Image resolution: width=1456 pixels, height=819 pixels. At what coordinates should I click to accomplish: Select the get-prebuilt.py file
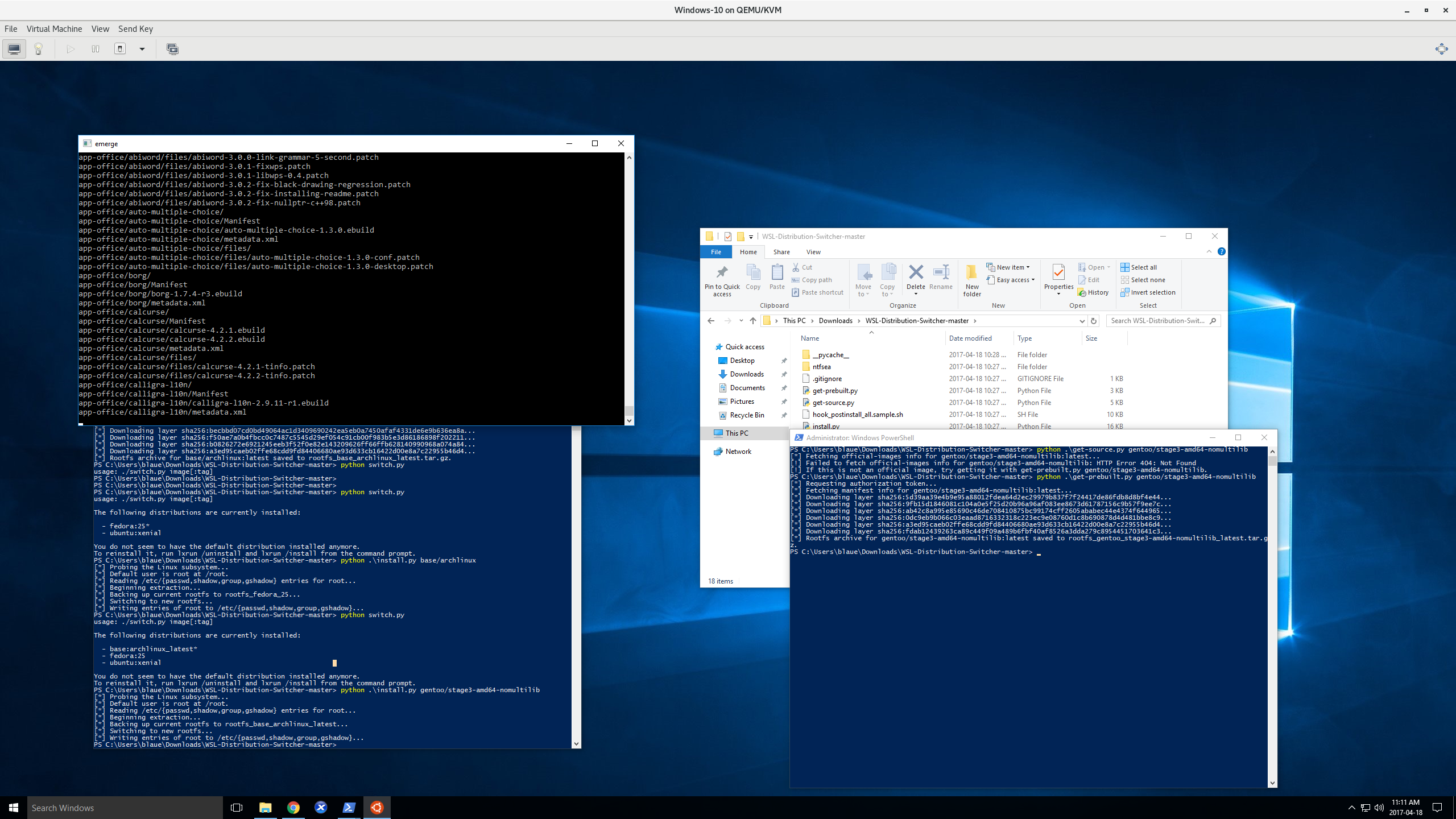pos(835,391)
